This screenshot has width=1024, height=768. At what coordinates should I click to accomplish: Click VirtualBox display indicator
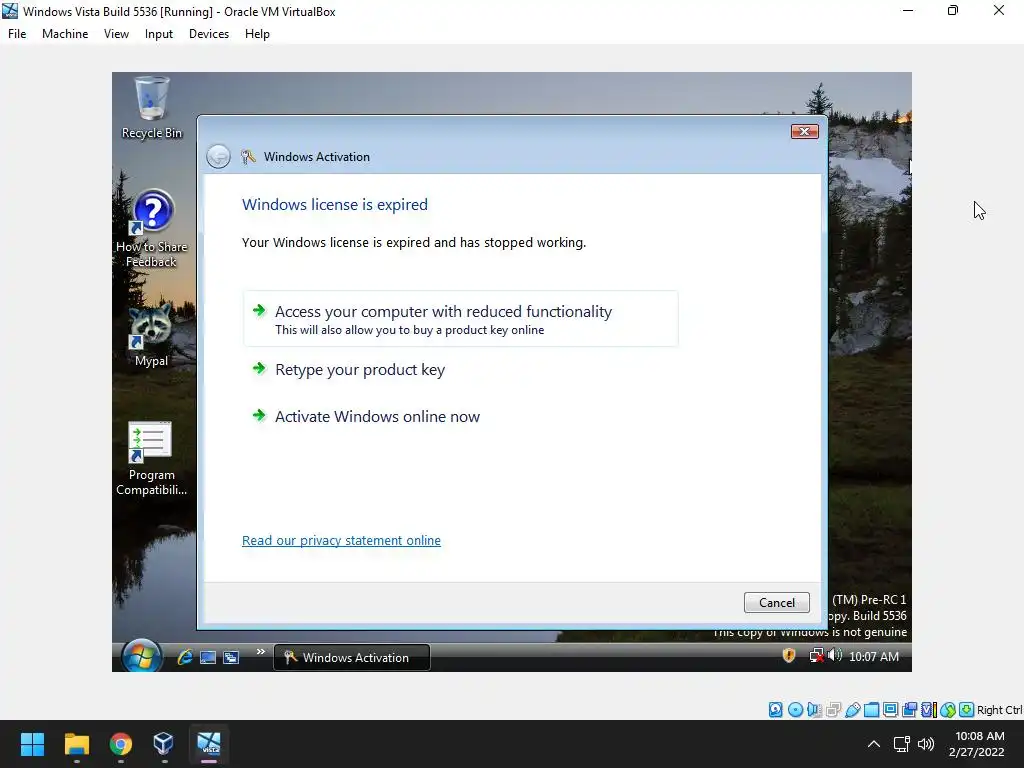tap(890, 710)
